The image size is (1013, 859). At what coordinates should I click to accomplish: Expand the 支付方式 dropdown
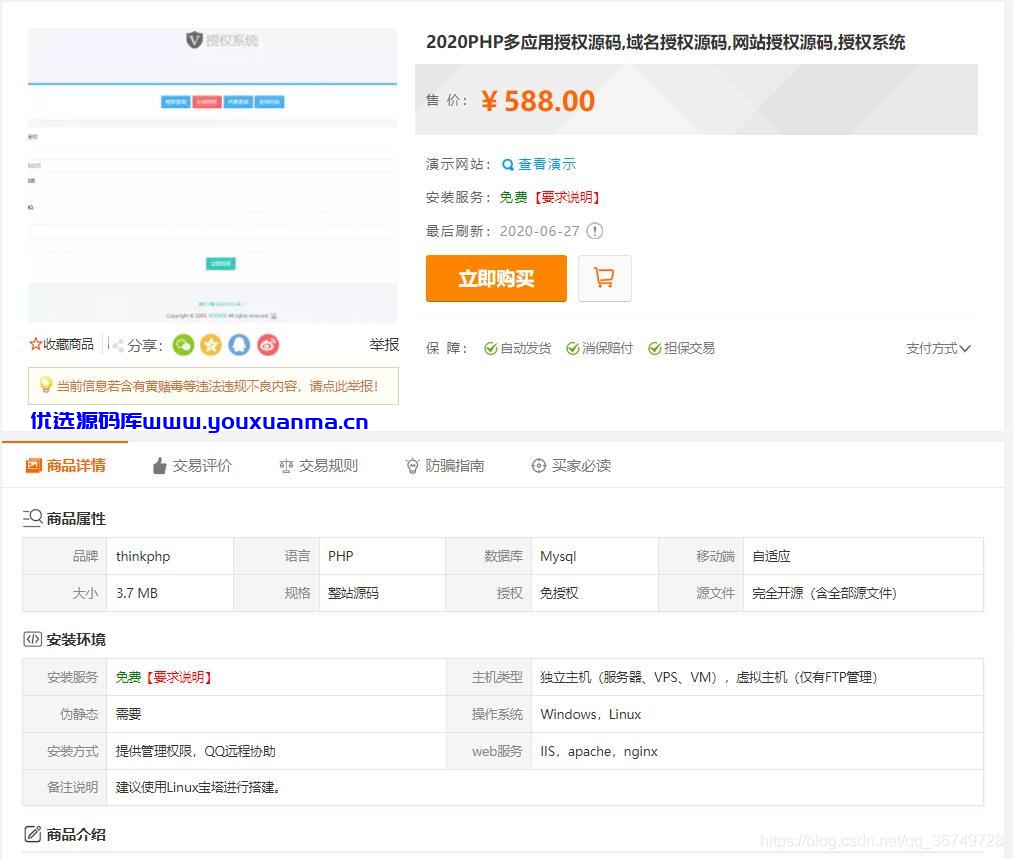click(938, 348)
